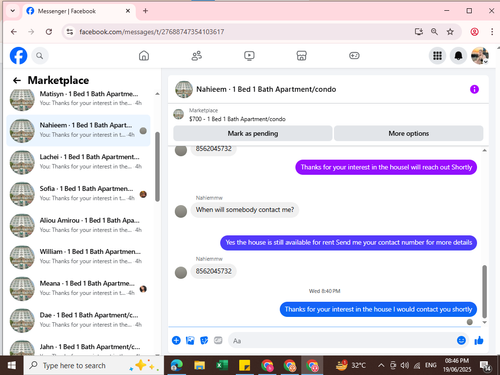Open the tab search dropdown arrow
Screen dimensions: 500x375
pyautogui.click(x=12, y=11)
